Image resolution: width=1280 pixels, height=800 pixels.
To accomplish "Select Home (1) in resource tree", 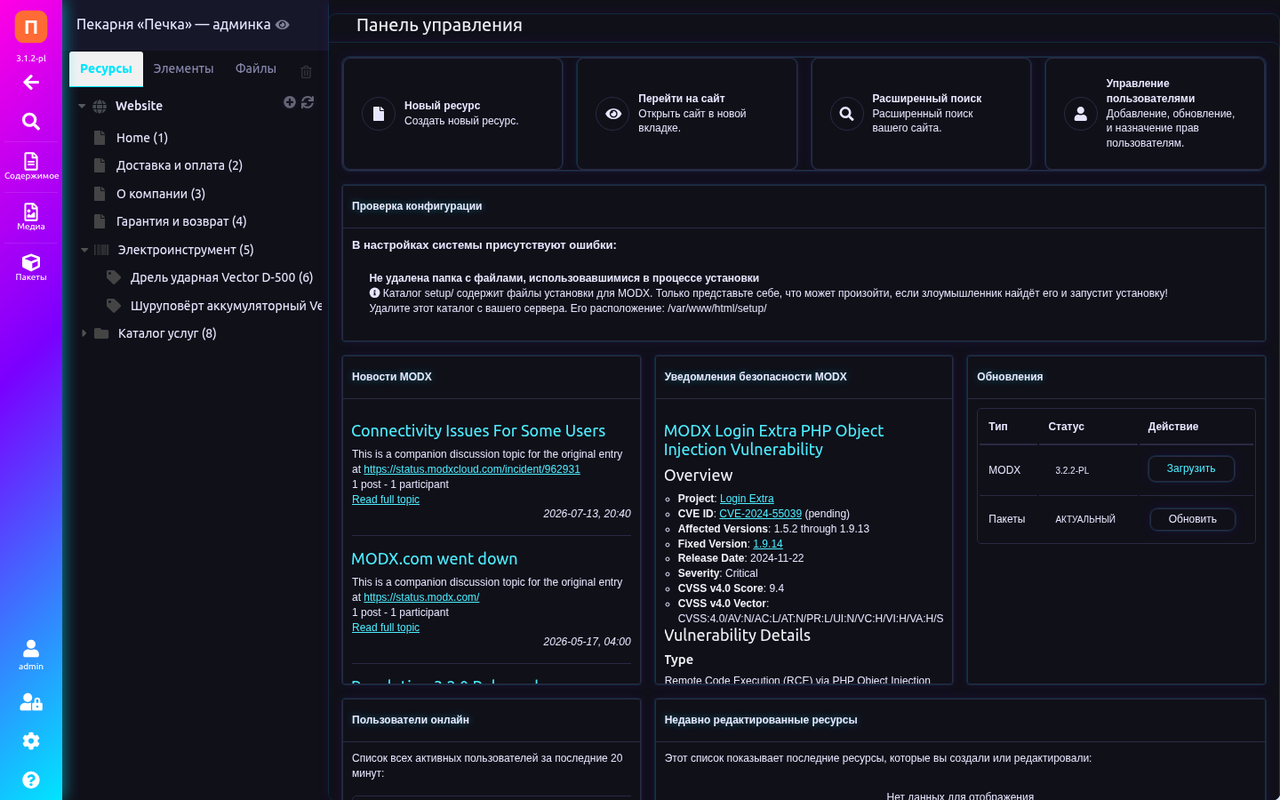I will [x=142, y=138].
